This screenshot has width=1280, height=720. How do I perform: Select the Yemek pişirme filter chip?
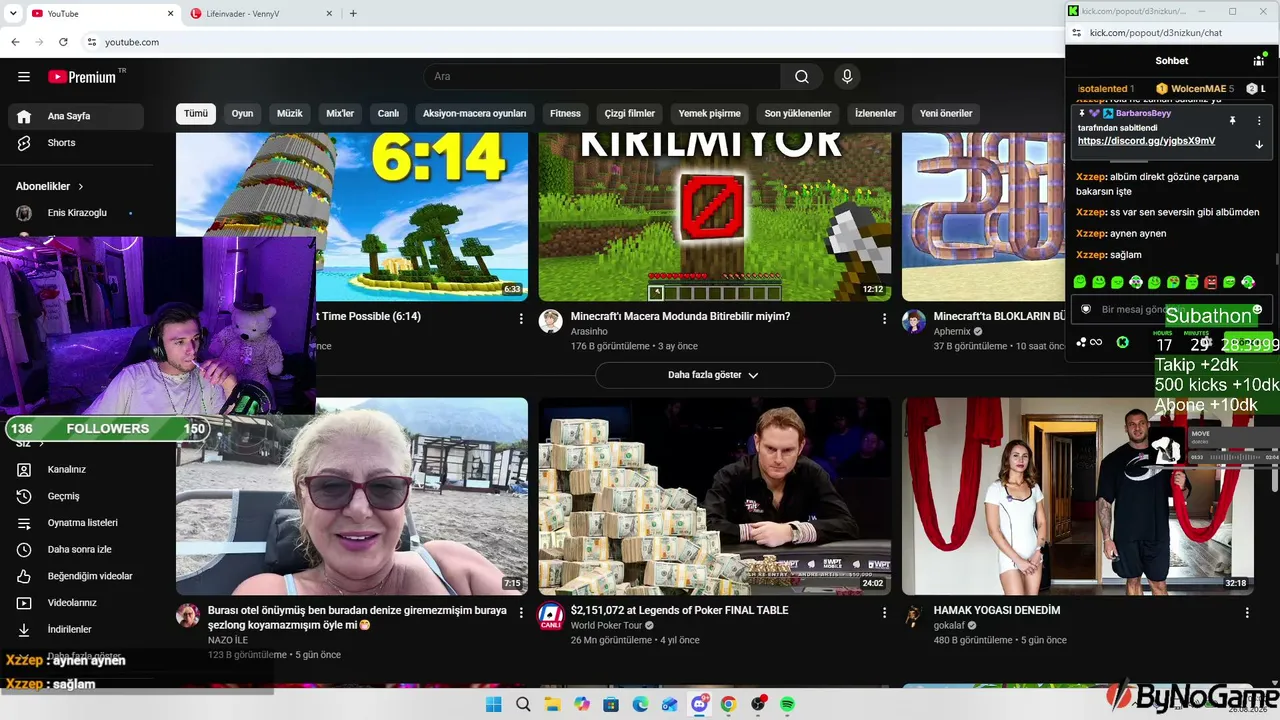710,114
